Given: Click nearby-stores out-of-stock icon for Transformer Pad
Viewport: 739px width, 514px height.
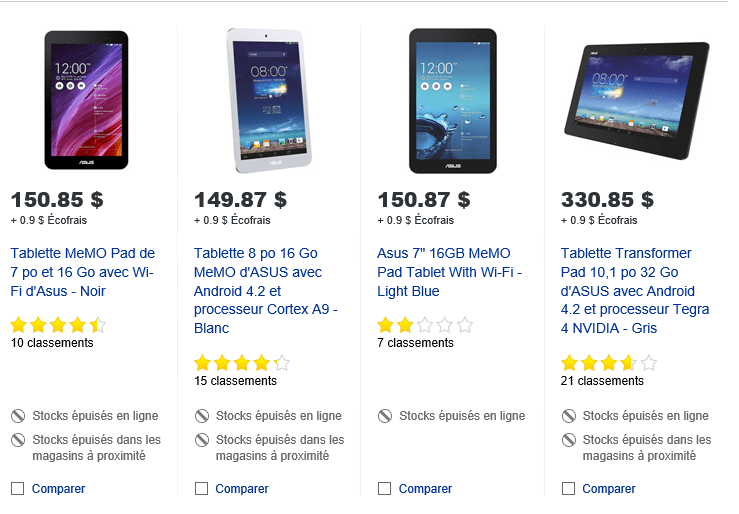Looking at the screenshot, I should click(568, 440).
